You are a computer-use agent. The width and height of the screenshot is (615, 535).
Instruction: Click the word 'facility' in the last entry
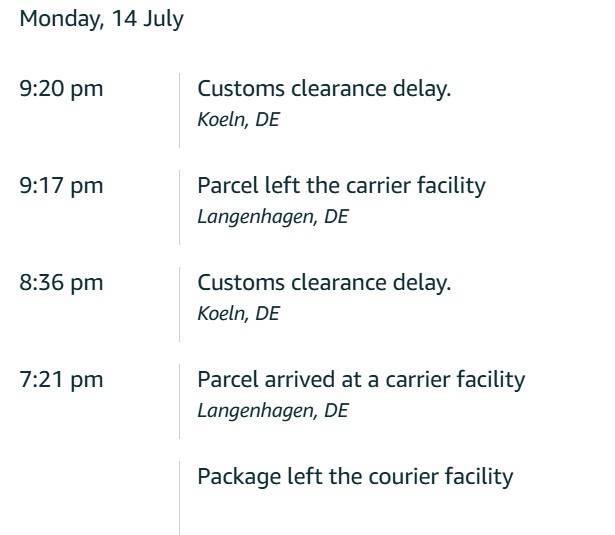point(479,477)
